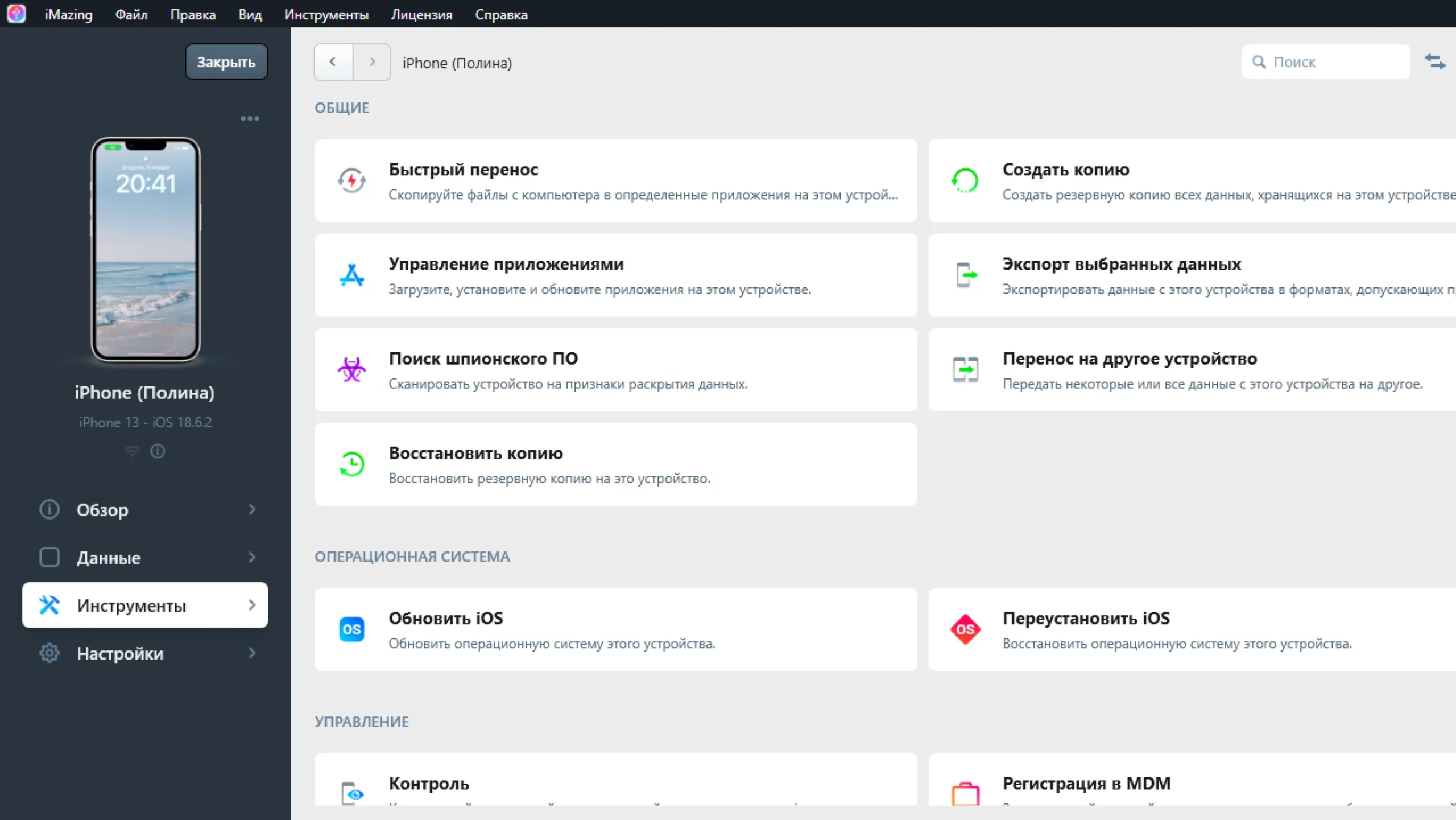Image resolution: width=1456 pixels, height=820 pixels.
Task: Go back with the left navigation arrow
Action: [333, 62]
